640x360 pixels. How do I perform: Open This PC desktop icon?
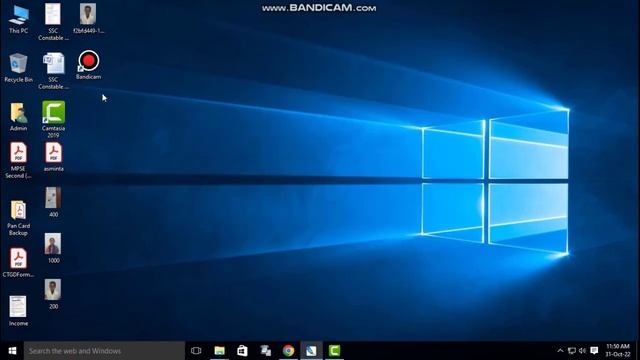pyautogui.click(x=18, y=19)
